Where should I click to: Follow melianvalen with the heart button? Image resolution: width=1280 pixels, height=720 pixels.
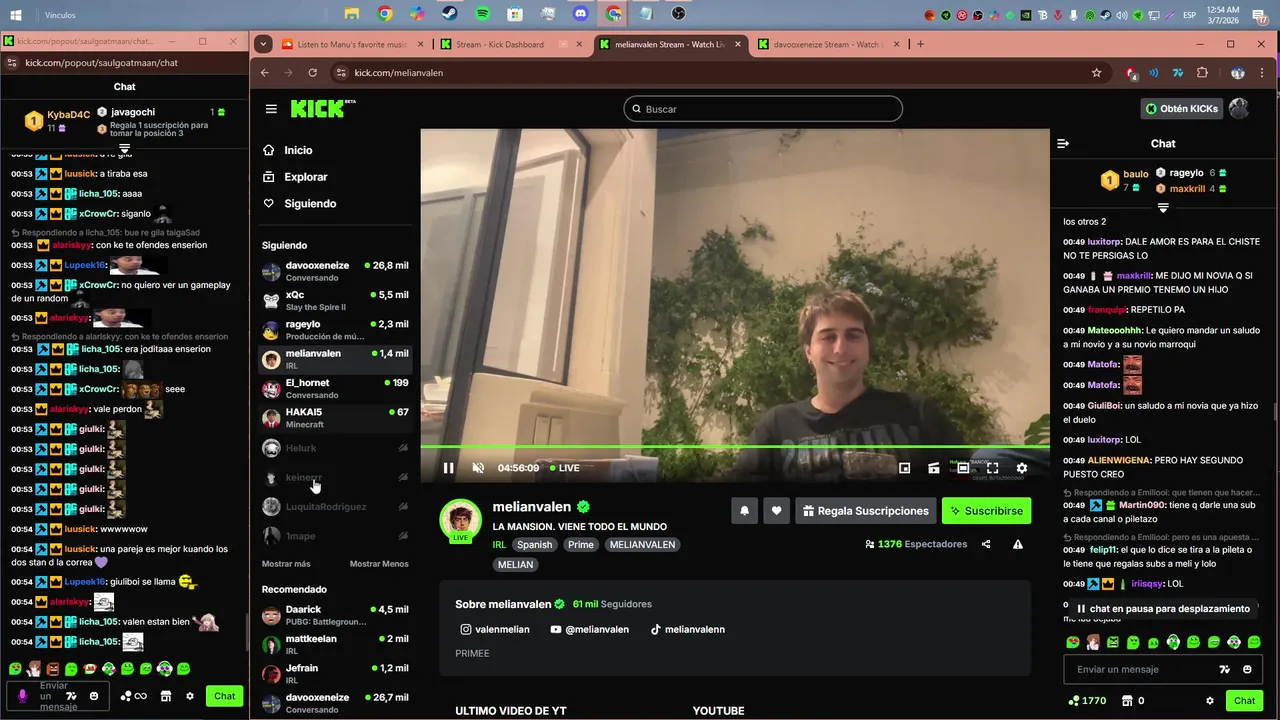click(776, 511)
